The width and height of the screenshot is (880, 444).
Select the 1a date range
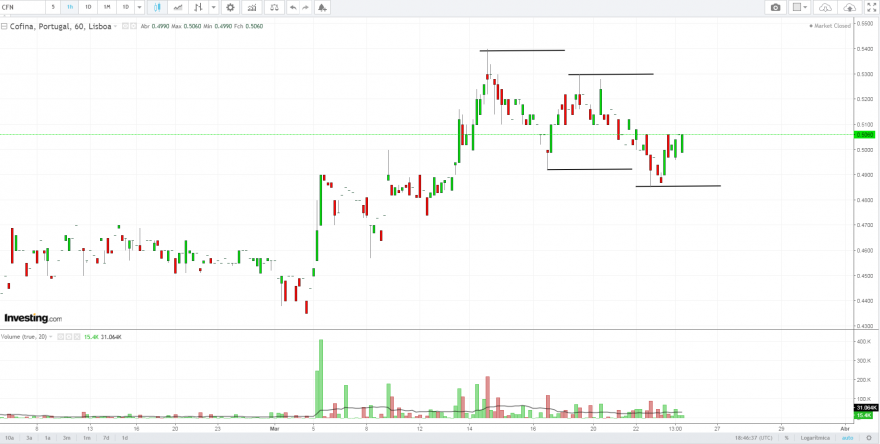48,438
